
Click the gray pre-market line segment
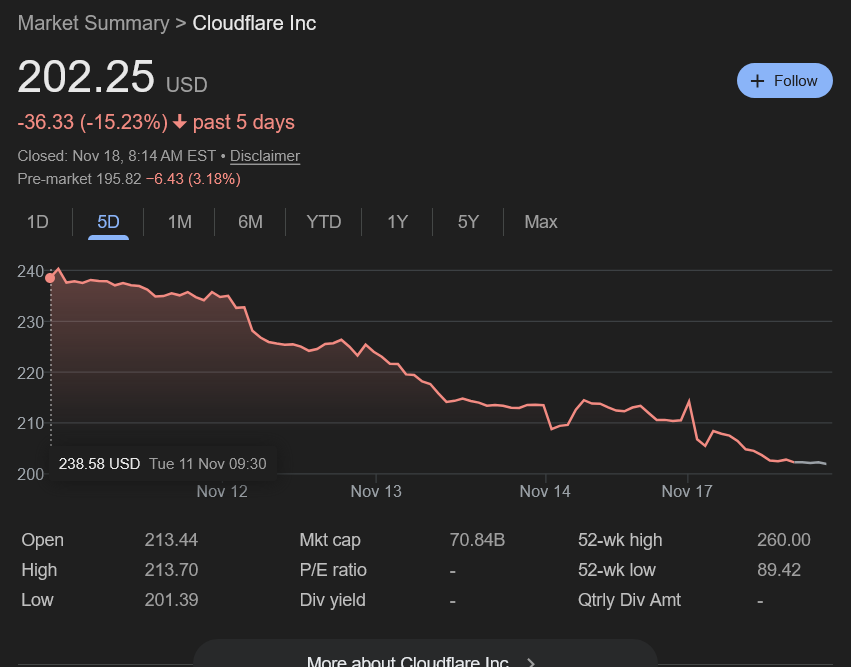click(810, 462)
